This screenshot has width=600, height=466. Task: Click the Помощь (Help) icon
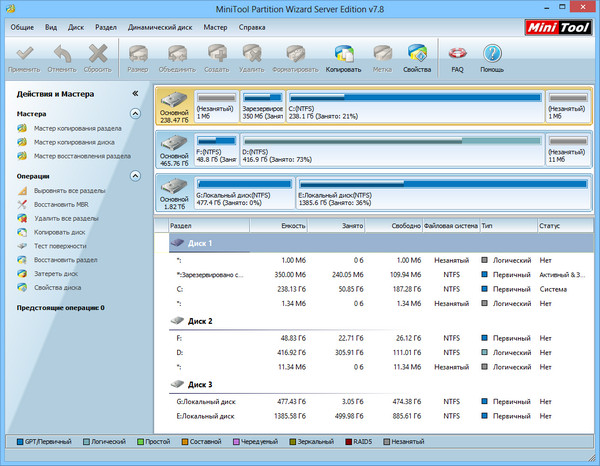click(491, 55)
